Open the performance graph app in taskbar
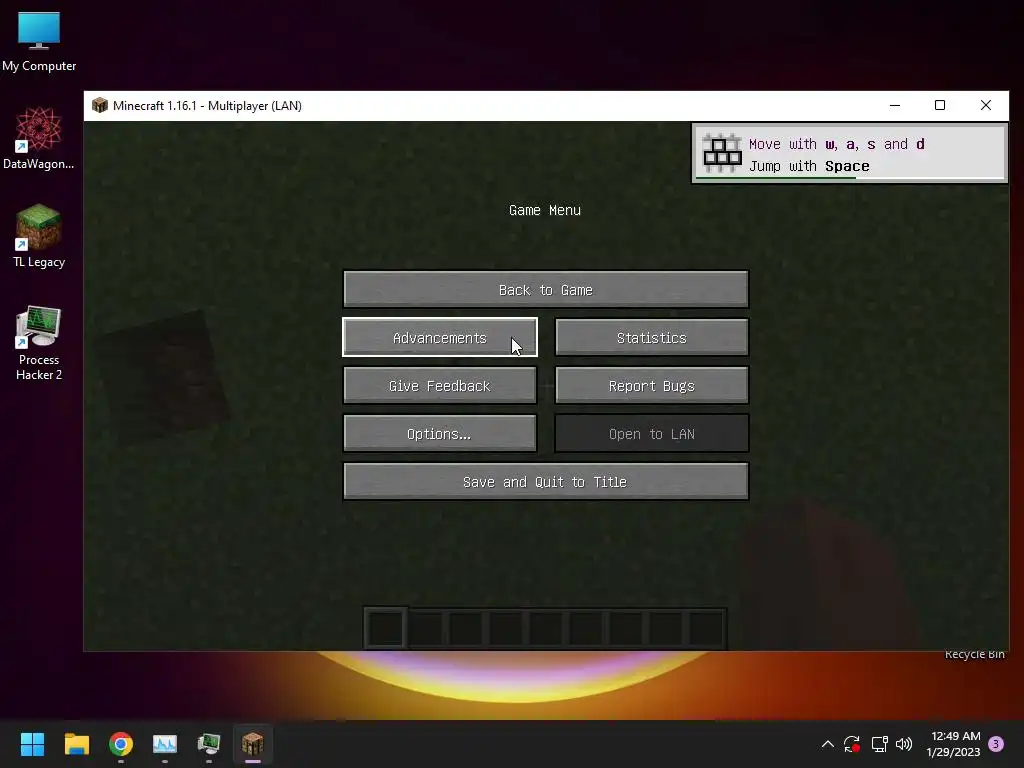The width and height of the screenshot is (1024, 768). (x=165, y=744)
